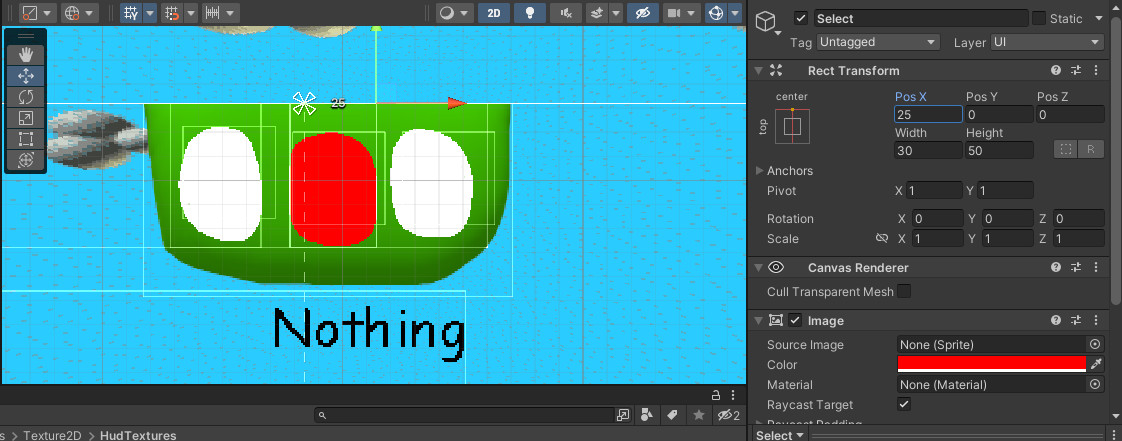Click the eyedropper next to Color field
The width and height of the screenshot is (1122, 441).
[1095, 364]
